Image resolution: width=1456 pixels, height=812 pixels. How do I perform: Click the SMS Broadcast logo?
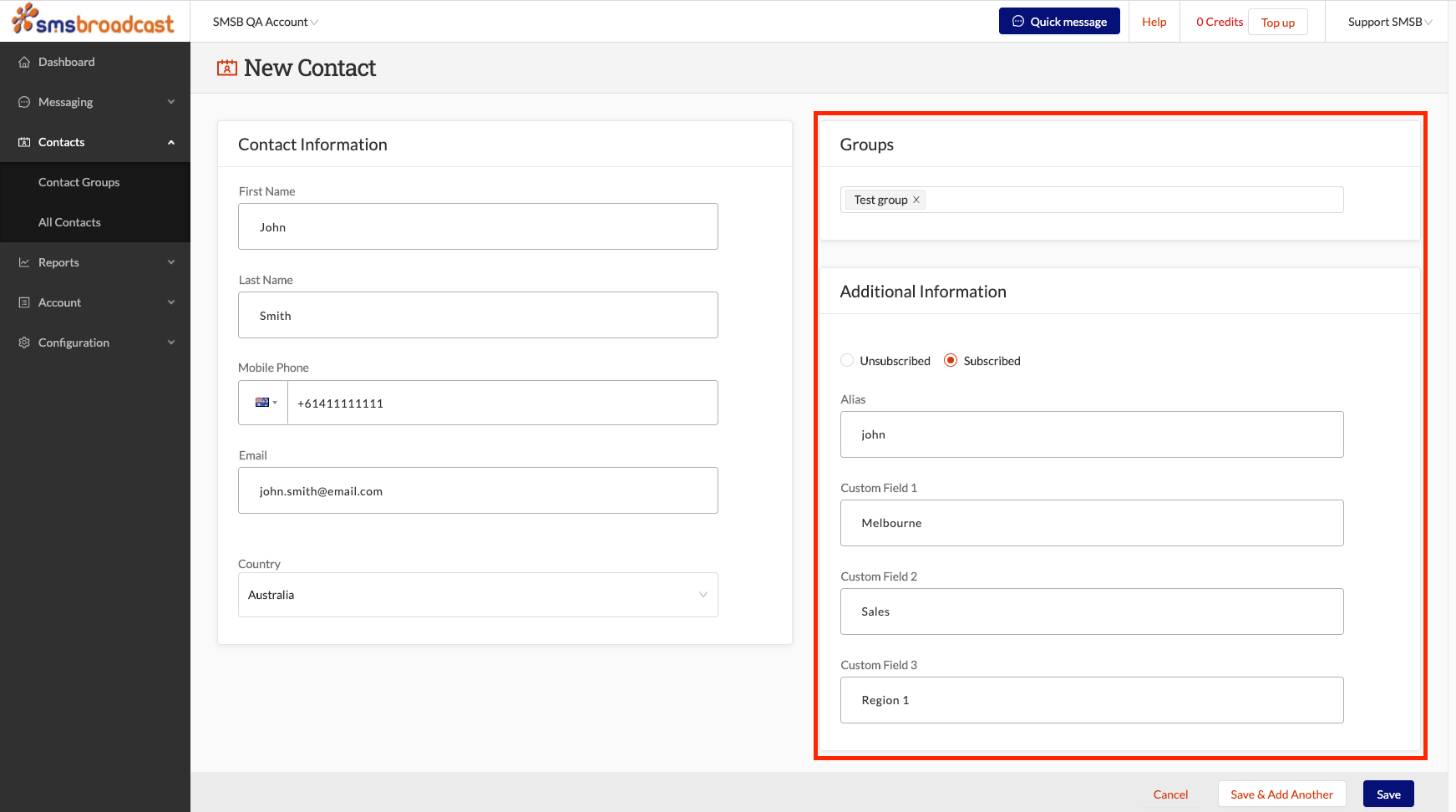pyautogui.click(x=90, y=20)
